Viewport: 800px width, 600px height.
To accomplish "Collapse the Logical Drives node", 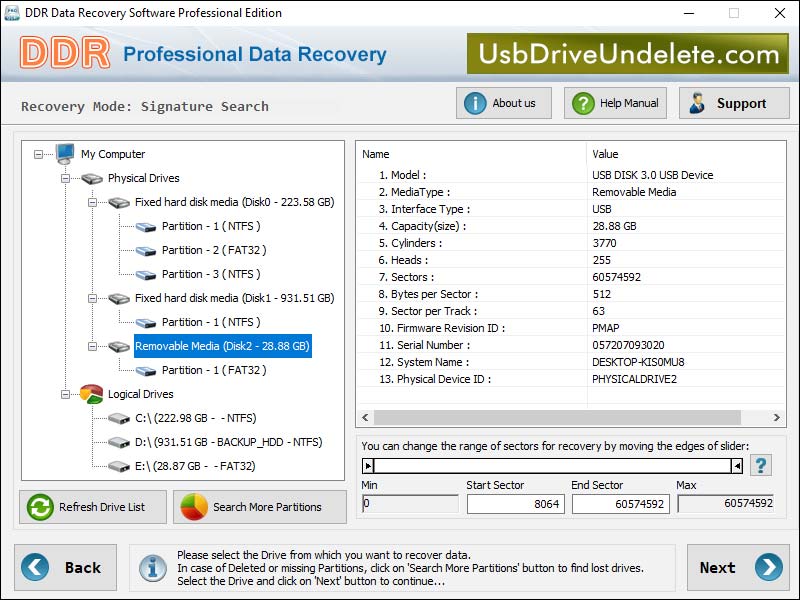I will (65, 394).
